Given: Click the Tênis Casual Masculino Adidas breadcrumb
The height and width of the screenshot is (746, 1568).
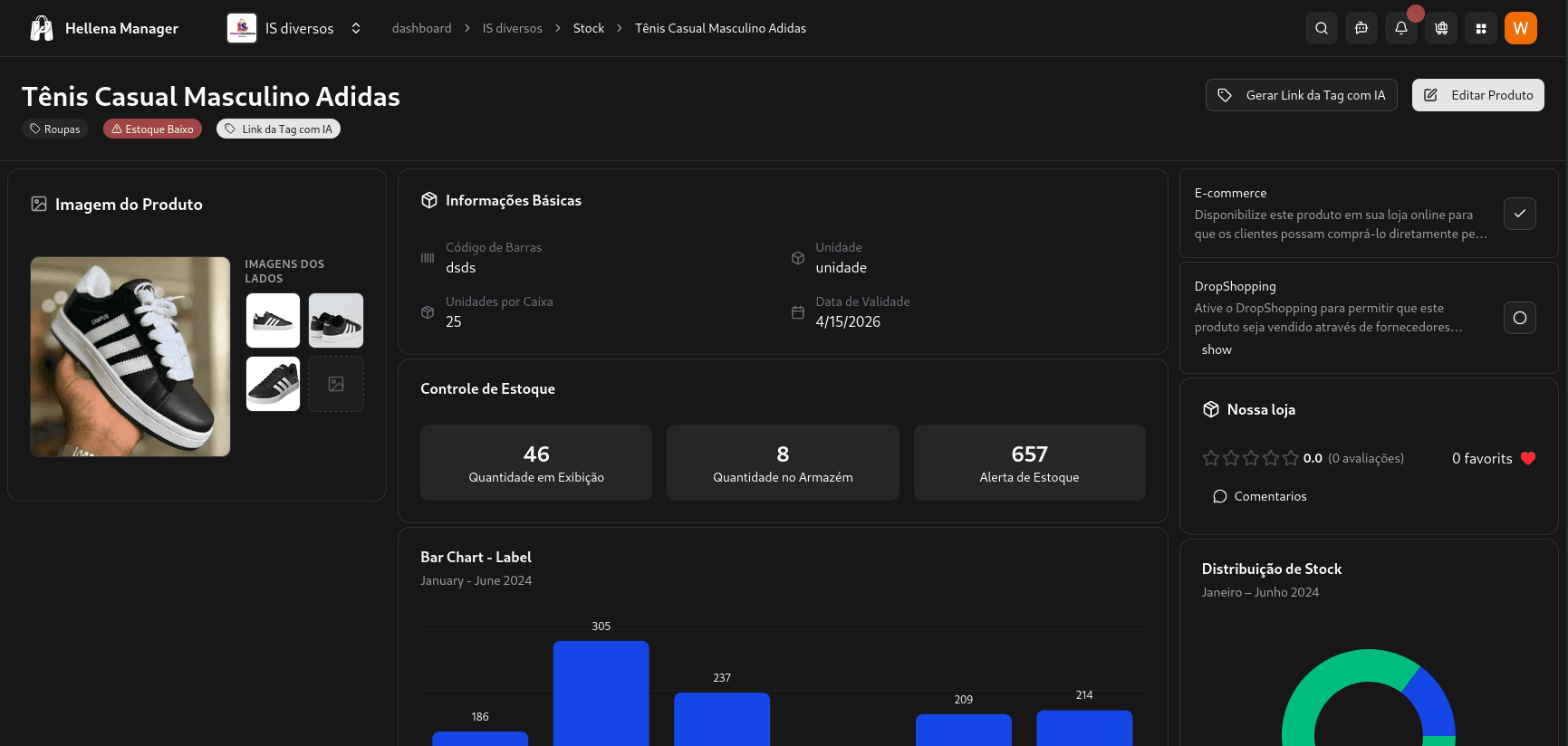Looking at the screenshot, I should pyautogui.click(x=720, y=28).
